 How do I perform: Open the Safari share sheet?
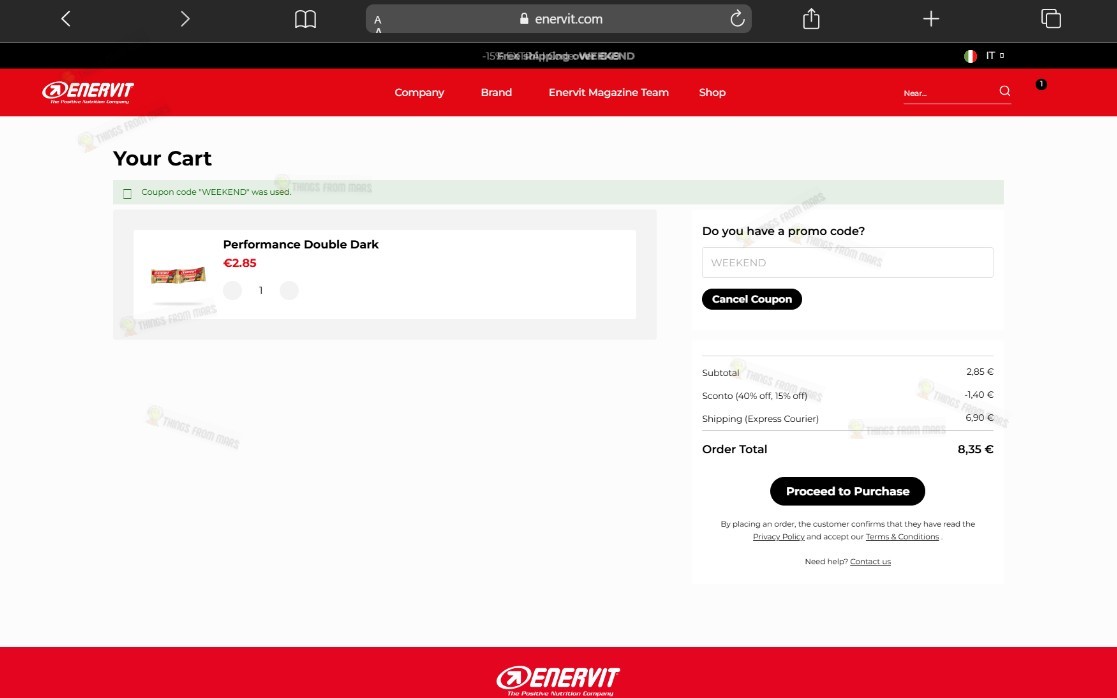pos(811,19)
